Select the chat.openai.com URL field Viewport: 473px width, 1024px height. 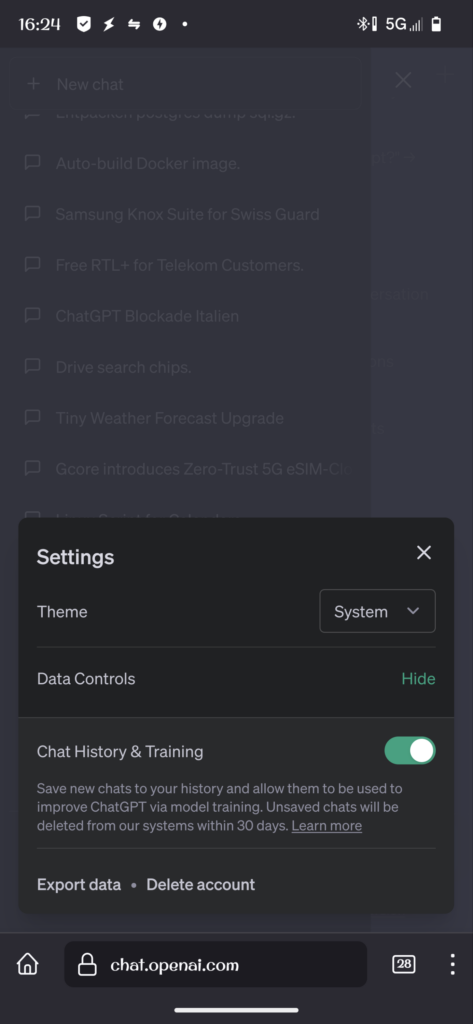[x=216, y=964]
